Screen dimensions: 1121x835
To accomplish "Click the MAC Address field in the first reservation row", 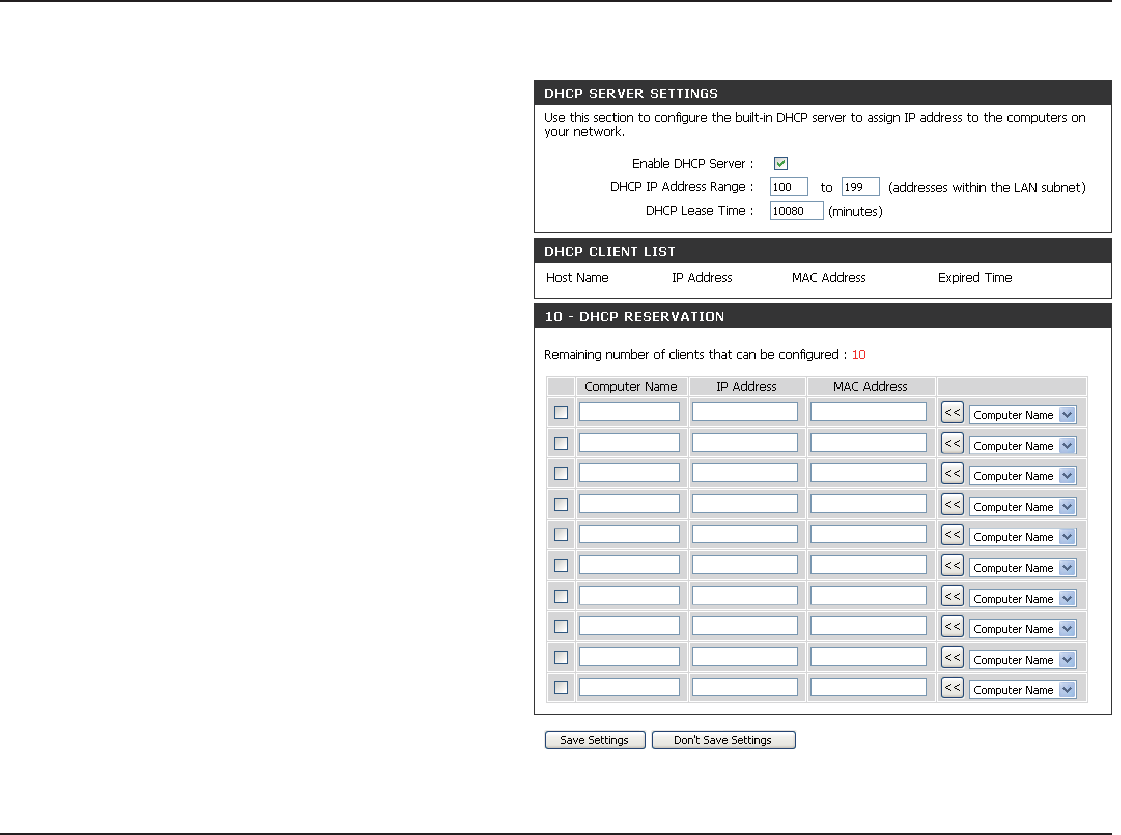I will click(x=869, y=411).
